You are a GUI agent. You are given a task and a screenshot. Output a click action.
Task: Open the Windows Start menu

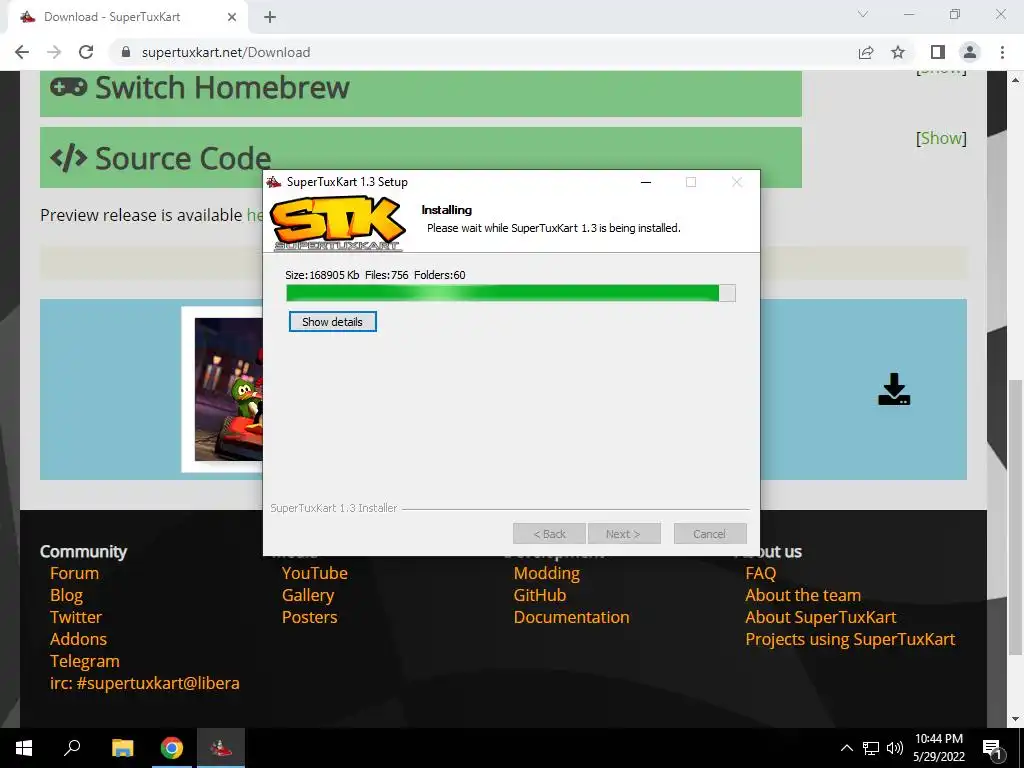click(x=24, y=748)
